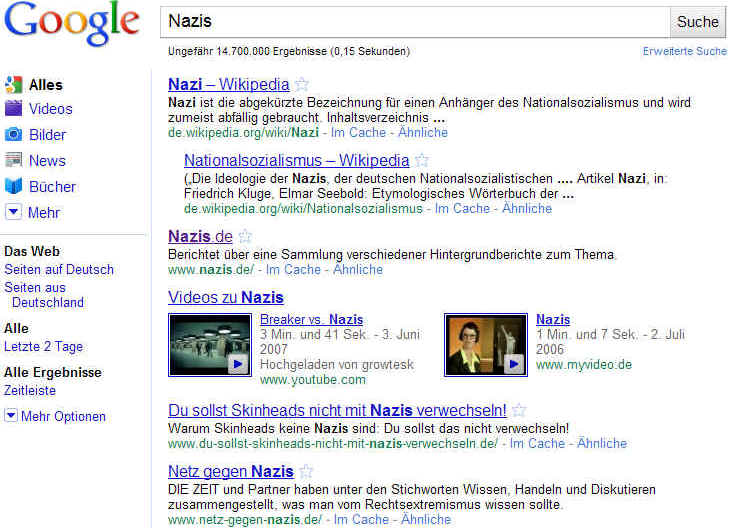Click the Bücher book icon
Screen dimensions: 733x528
(14, 186)
